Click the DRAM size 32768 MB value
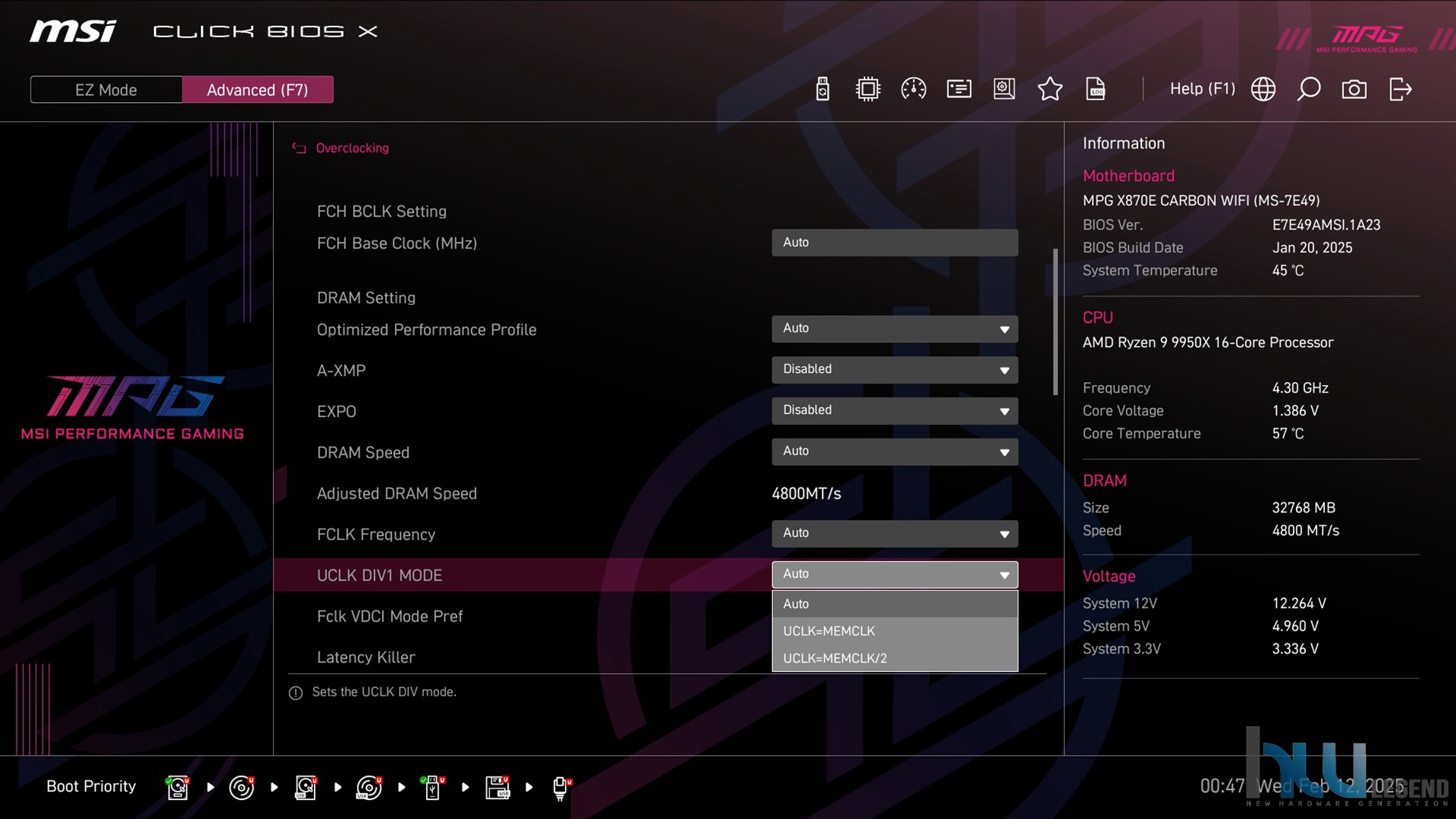The width and height of the screenshot is (1456, 819). (1303, 508)
